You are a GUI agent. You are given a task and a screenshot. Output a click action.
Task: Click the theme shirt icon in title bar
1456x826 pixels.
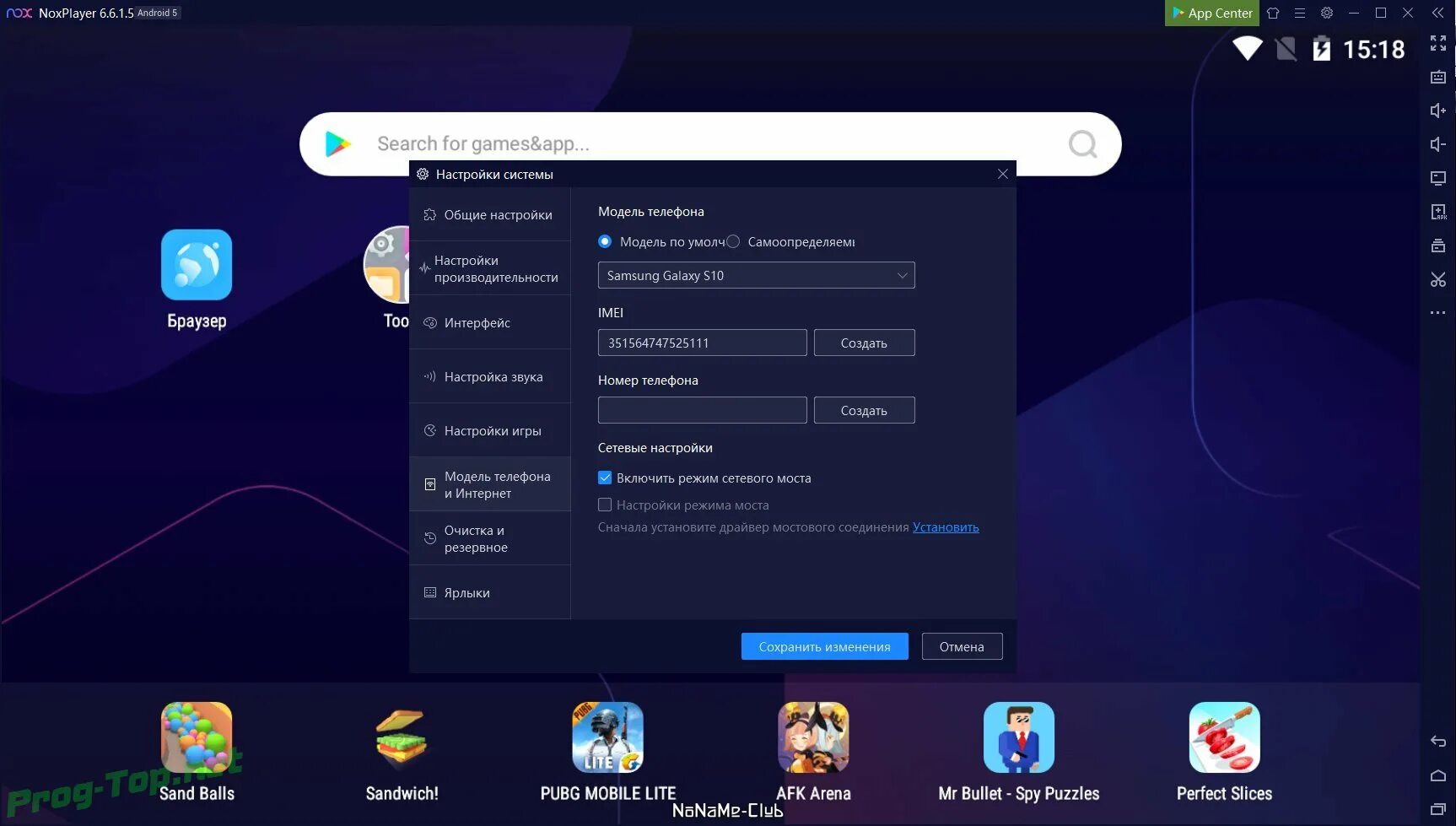pyautogui.click(x=1273, y=13)
